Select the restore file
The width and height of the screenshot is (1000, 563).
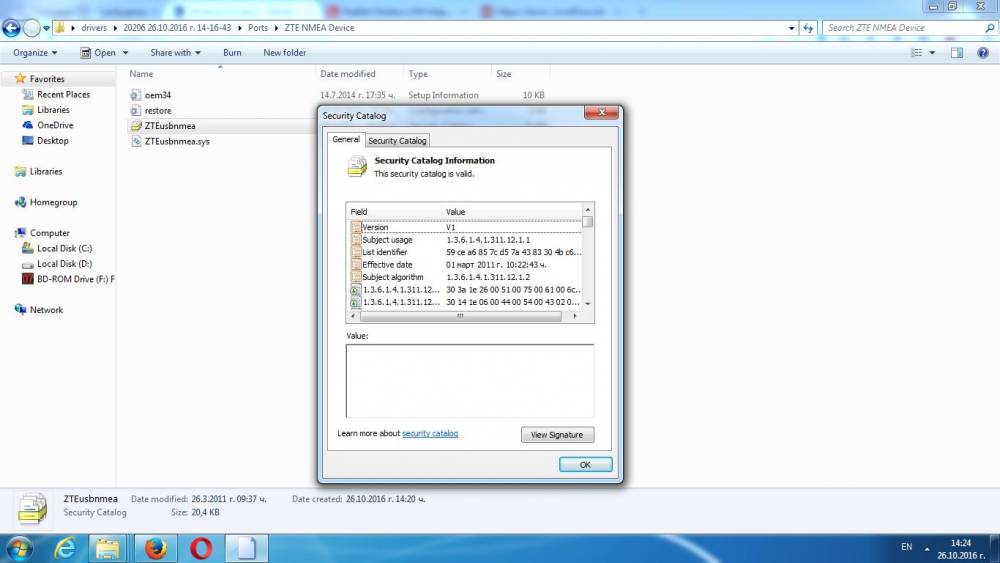tap(158, 110)
